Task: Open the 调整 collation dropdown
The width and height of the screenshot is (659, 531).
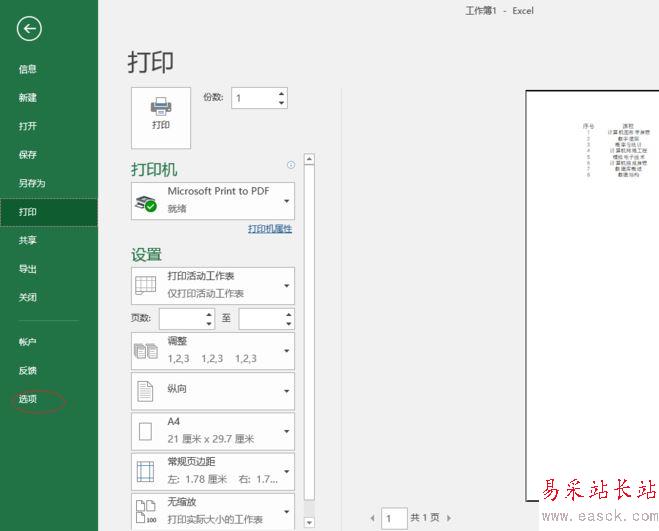Action: pyautogui.click(x=213, y=351)
